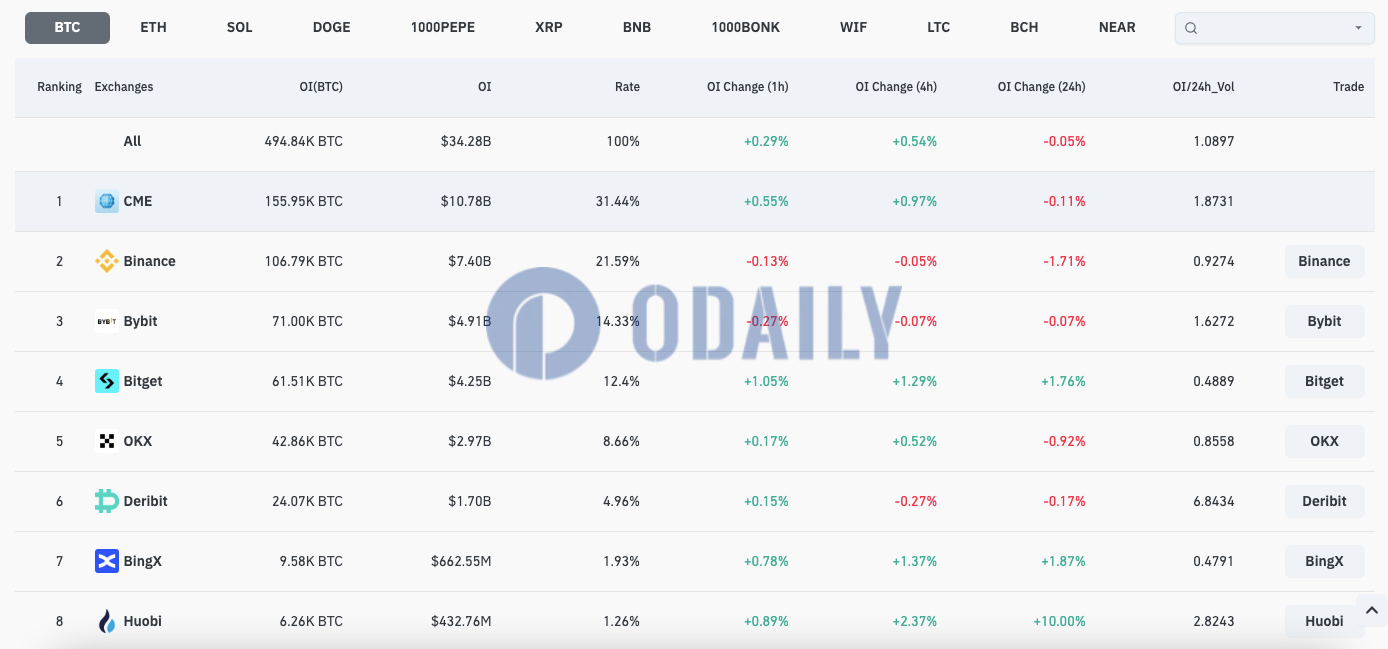Click Binance's $7.40B OI value
1388x649 pixels.
(x=469, y=261)
